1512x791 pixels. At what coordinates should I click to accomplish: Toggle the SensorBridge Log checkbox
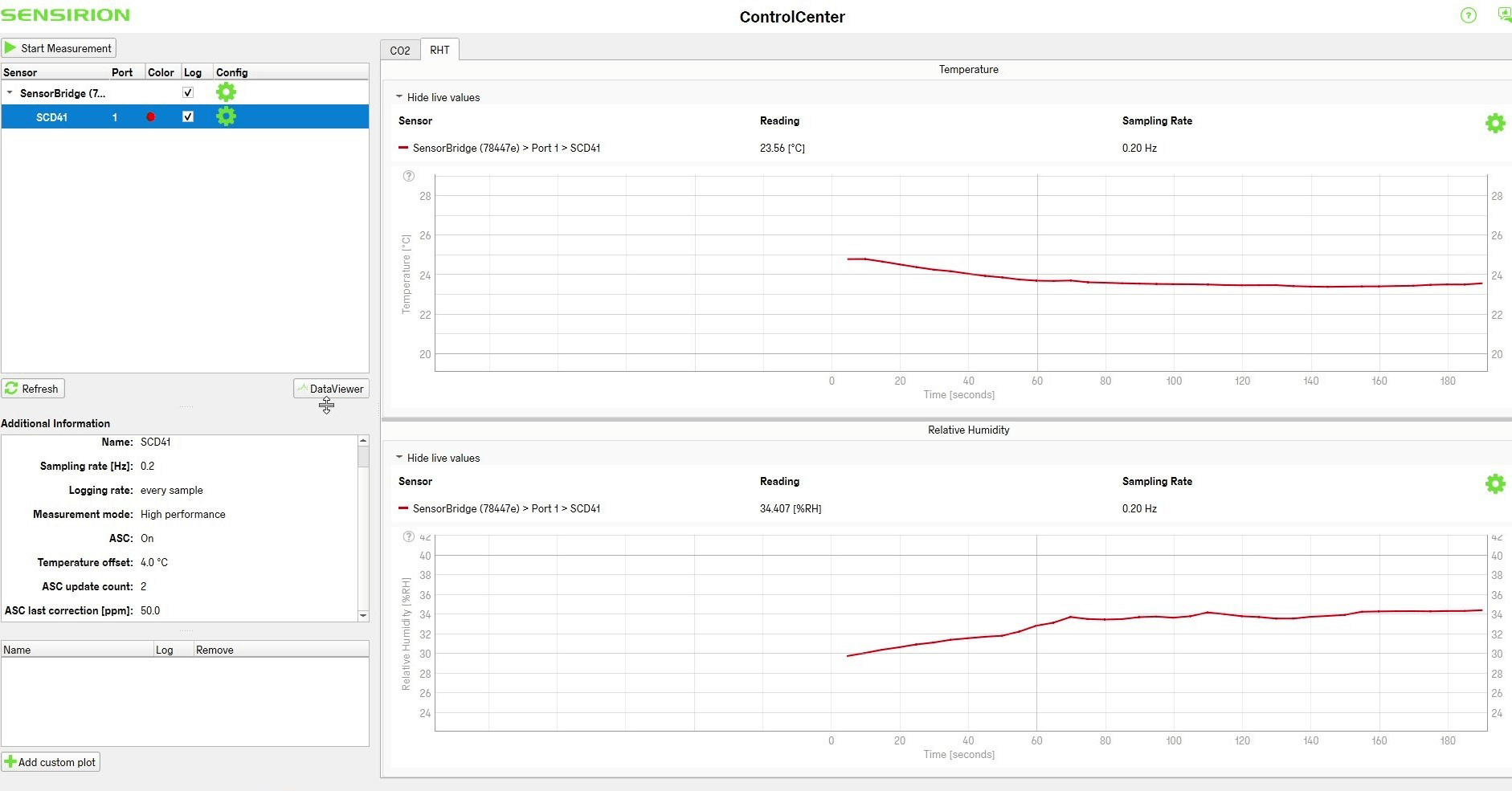188,92
